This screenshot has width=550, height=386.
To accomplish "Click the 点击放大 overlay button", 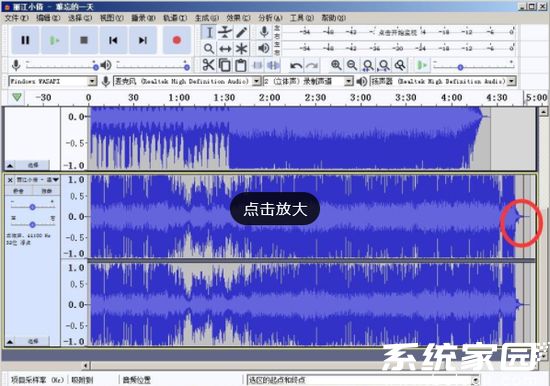I will coord(275,209).
